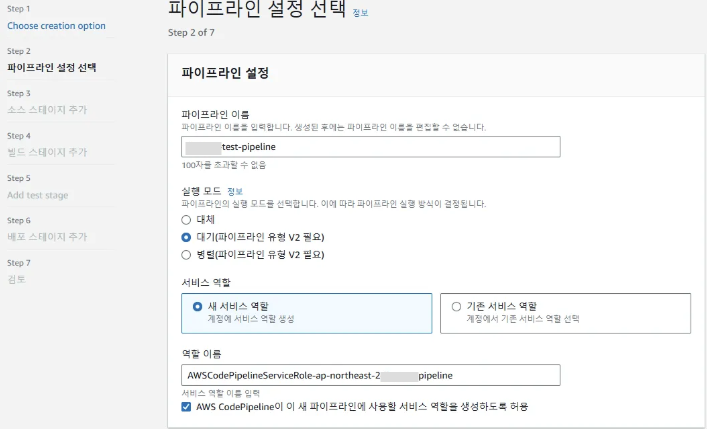Click the 파이프라인 설정 panel header
The height and width of the screenshot is (429, 707).
225,73
